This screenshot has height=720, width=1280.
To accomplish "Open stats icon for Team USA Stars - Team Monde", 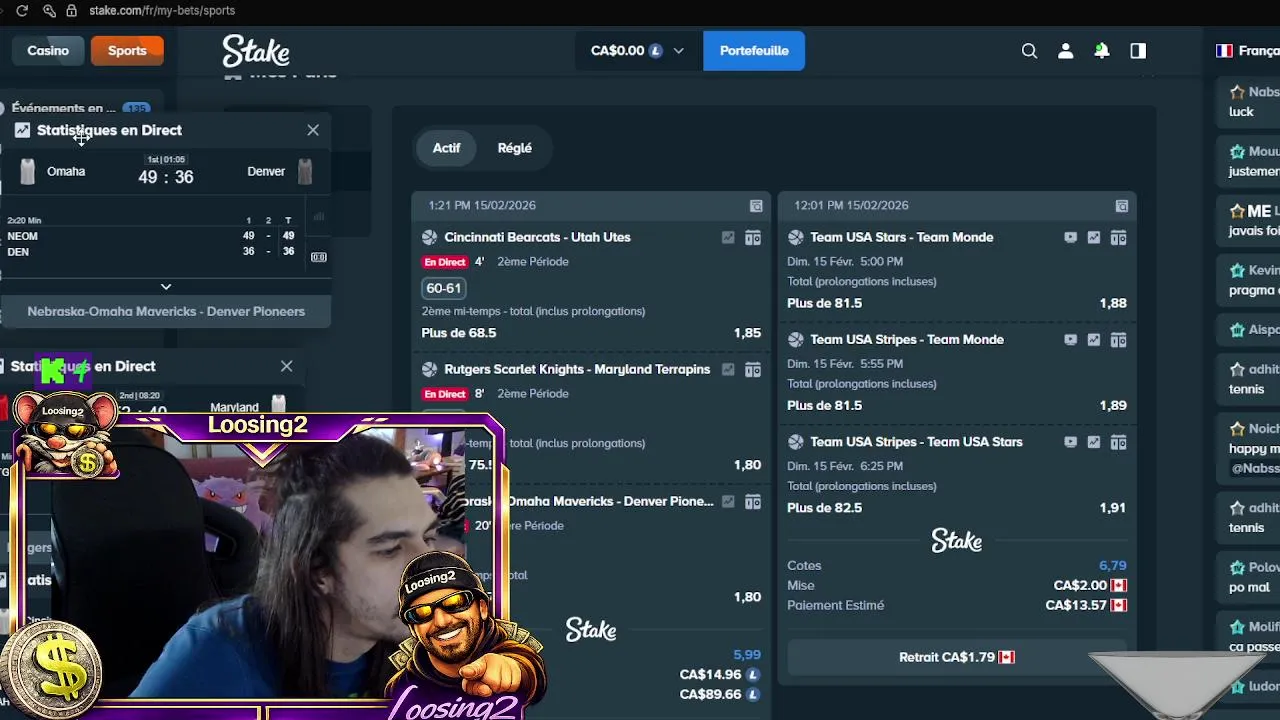I will 1094,238.
